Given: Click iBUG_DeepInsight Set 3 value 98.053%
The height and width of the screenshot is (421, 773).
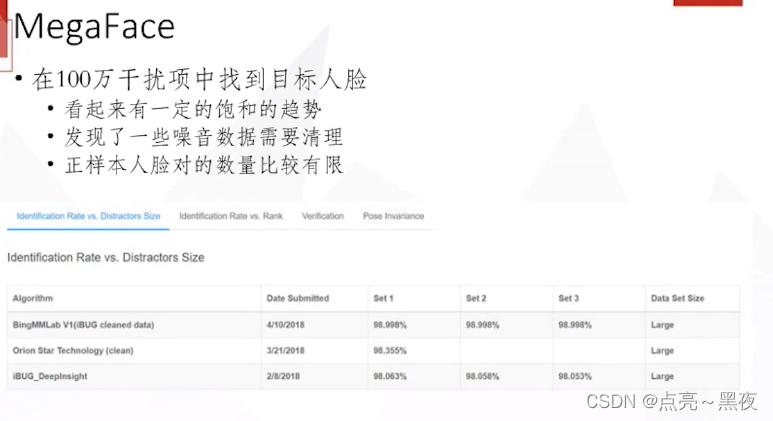Looking at the screenshot, I should click(x=575, y=376).
